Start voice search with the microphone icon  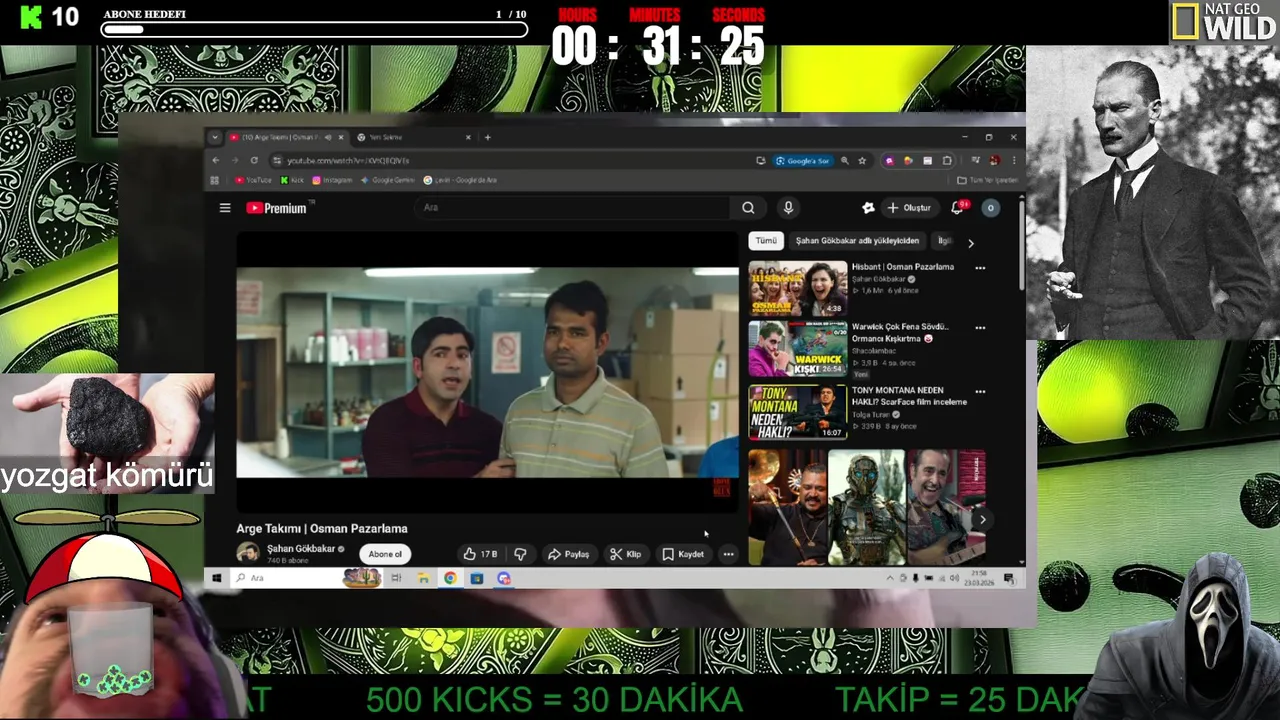click(x=788, y=208)
